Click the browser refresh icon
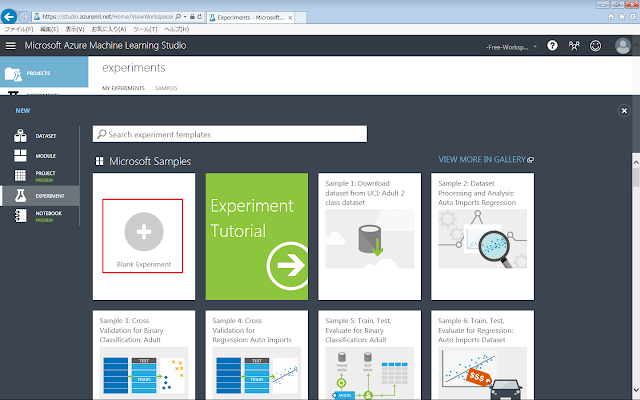 (200, 17)
